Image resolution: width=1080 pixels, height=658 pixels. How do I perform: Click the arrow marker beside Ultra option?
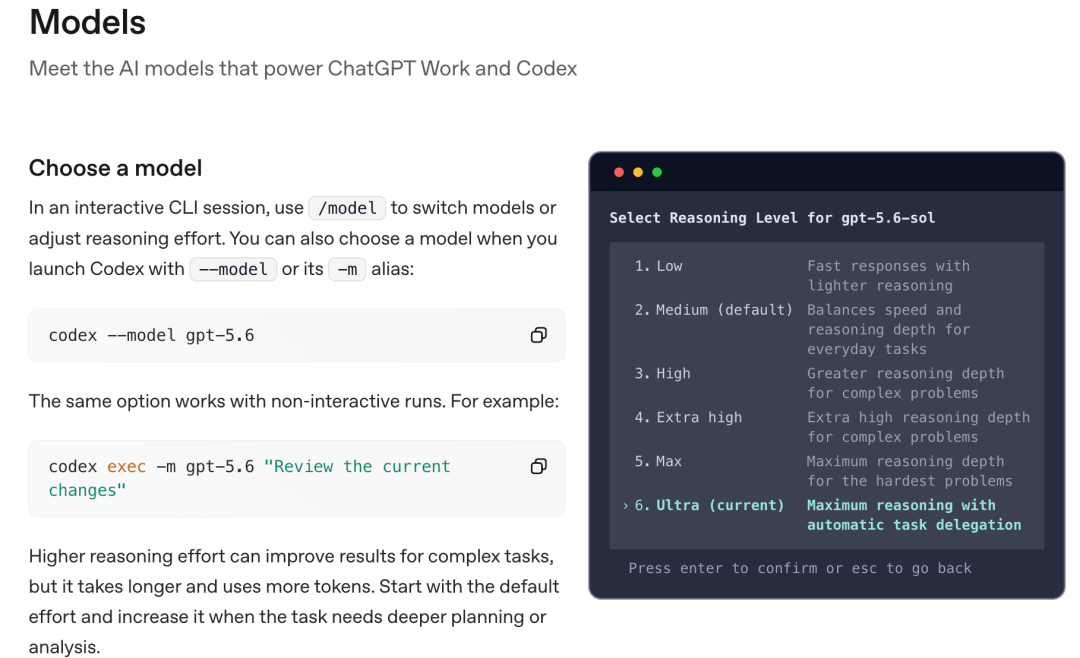point(625,506)
